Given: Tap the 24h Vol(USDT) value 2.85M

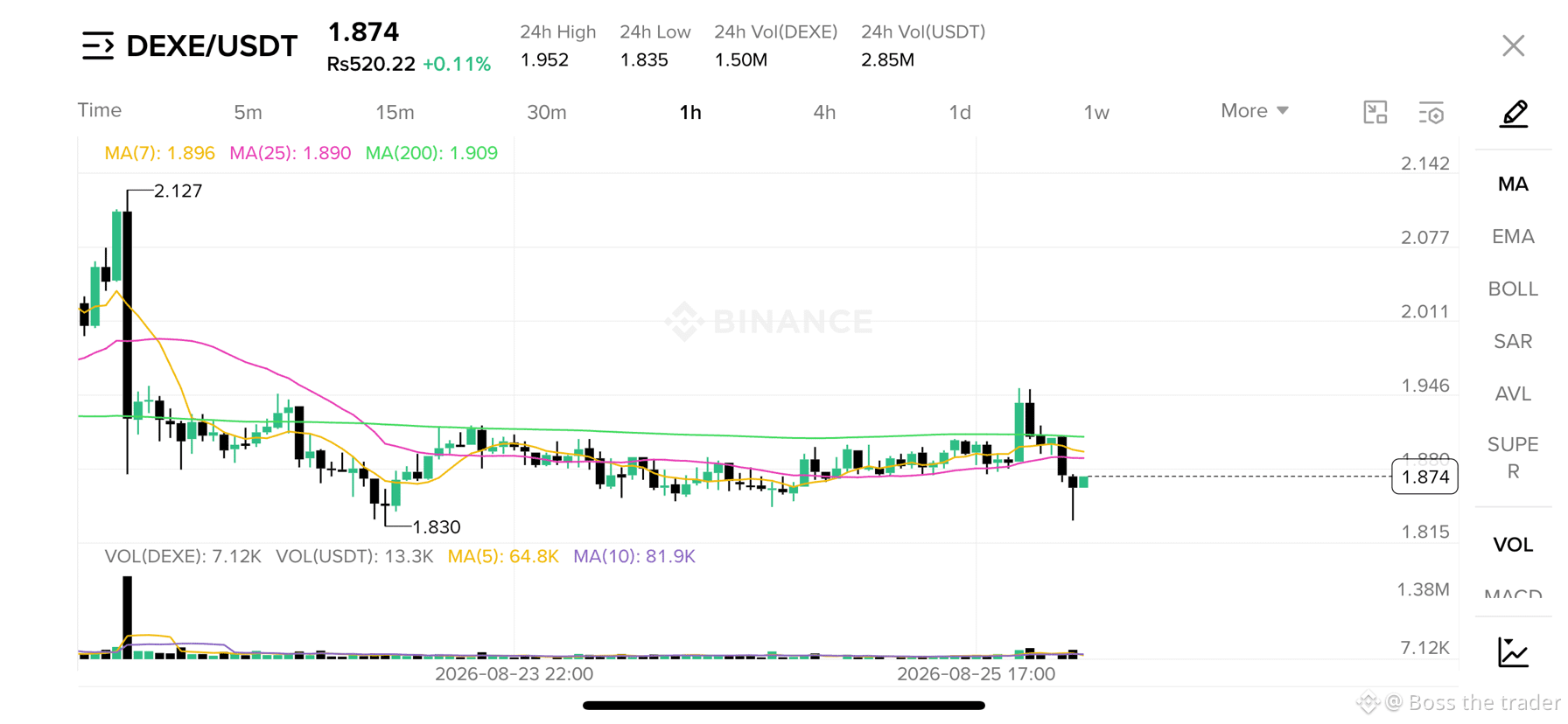Looking at the screenshot, I should coord(887,60).
